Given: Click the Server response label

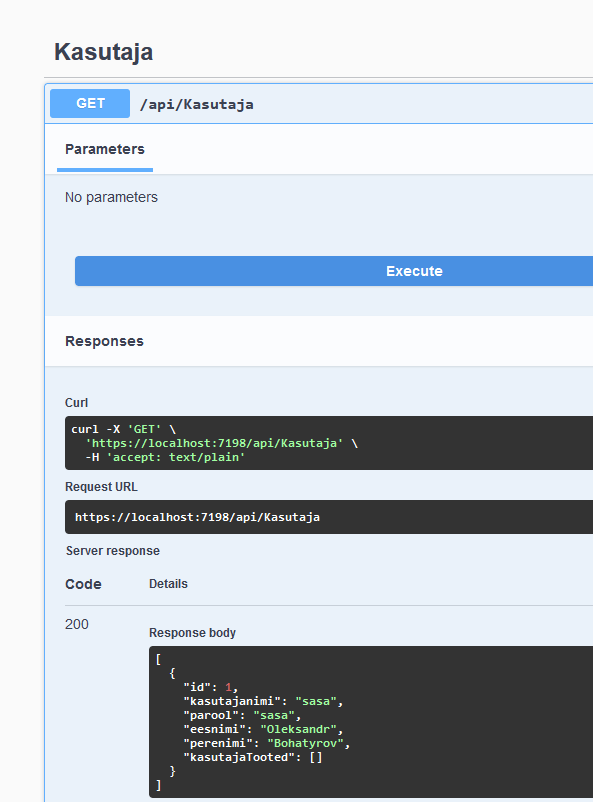Looking at the screenshot, I should (x=113, y=551).
